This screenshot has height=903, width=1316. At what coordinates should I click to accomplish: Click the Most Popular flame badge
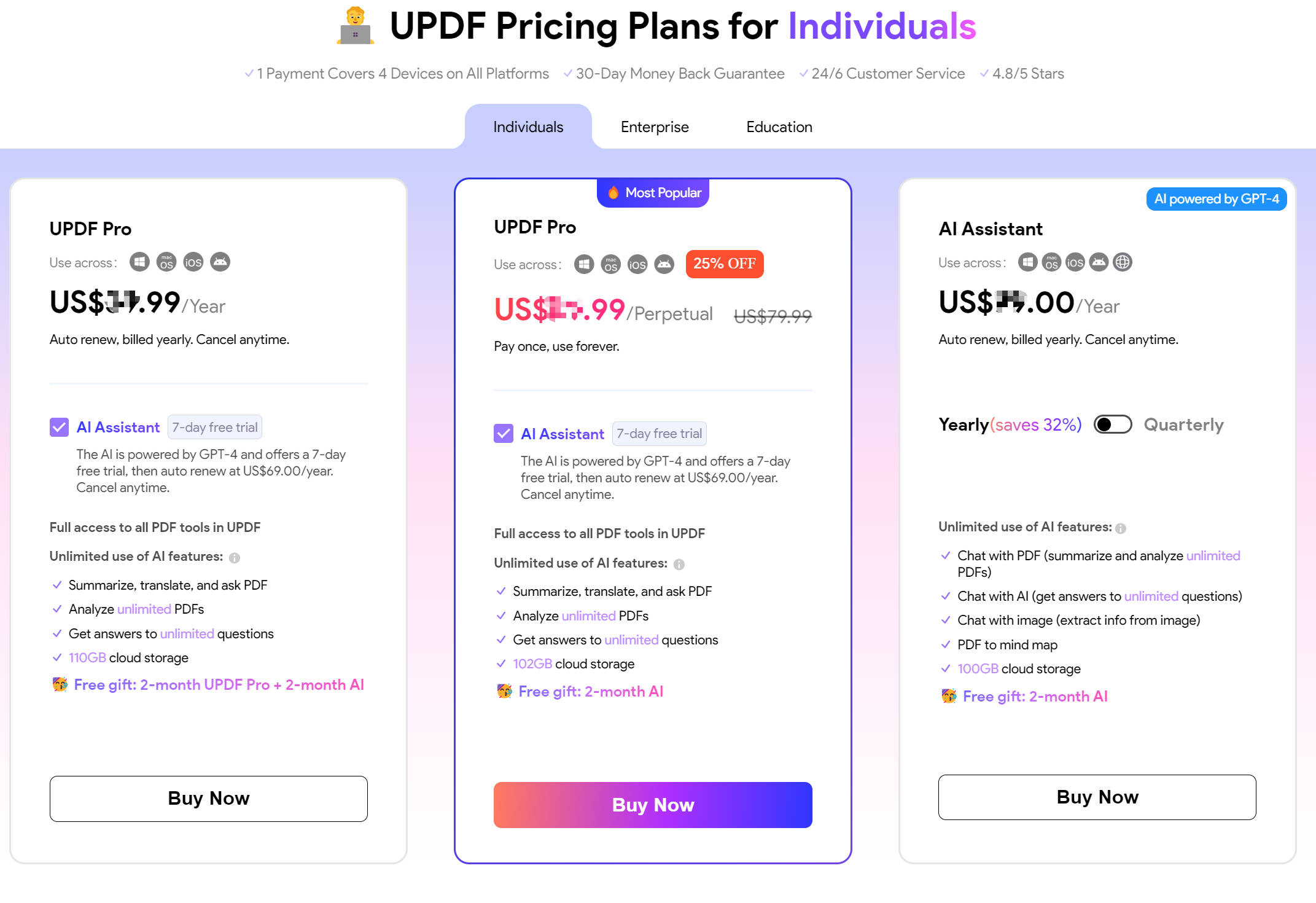(653, 192)
